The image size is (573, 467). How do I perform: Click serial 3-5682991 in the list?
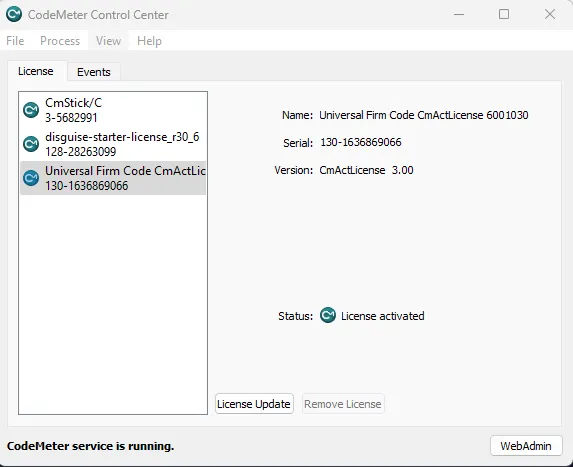point(71,118)
